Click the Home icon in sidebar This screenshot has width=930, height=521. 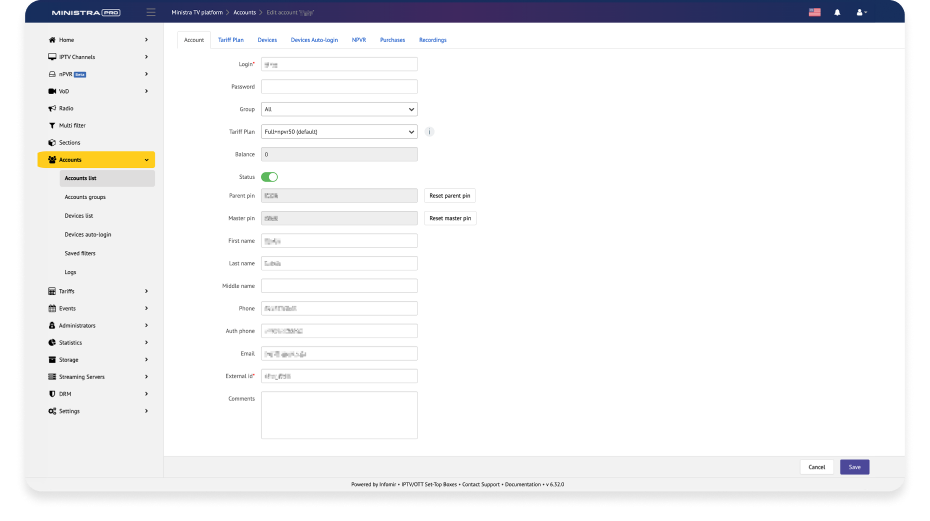(x=52, y=40)
